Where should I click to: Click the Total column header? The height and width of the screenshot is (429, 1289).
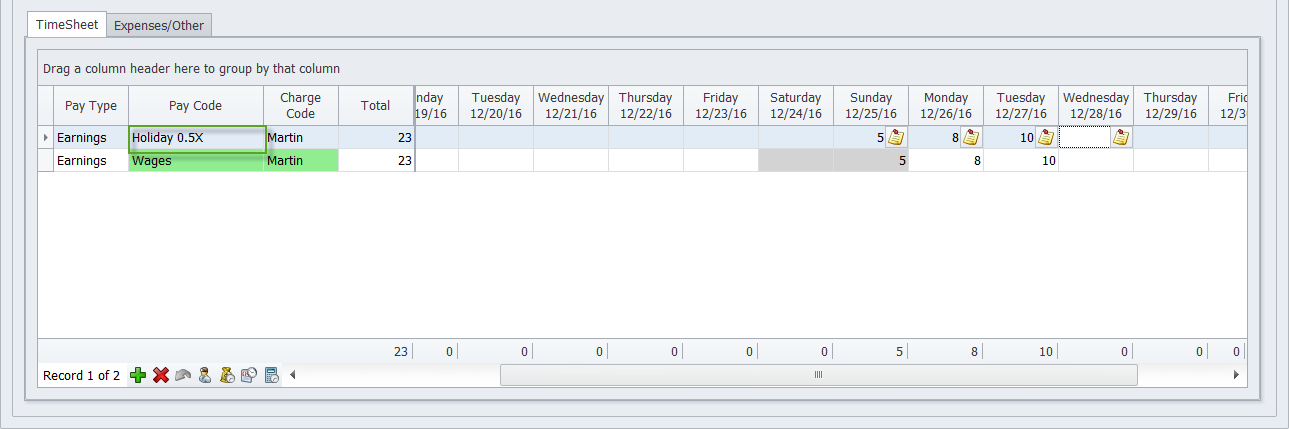click(375, 105)
